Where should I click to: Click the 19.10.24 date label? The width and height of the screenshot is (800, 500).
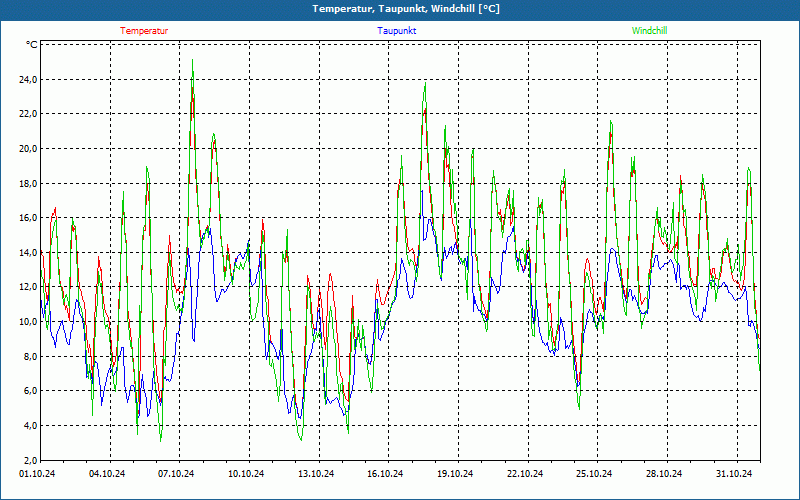[x=455, y=474]
